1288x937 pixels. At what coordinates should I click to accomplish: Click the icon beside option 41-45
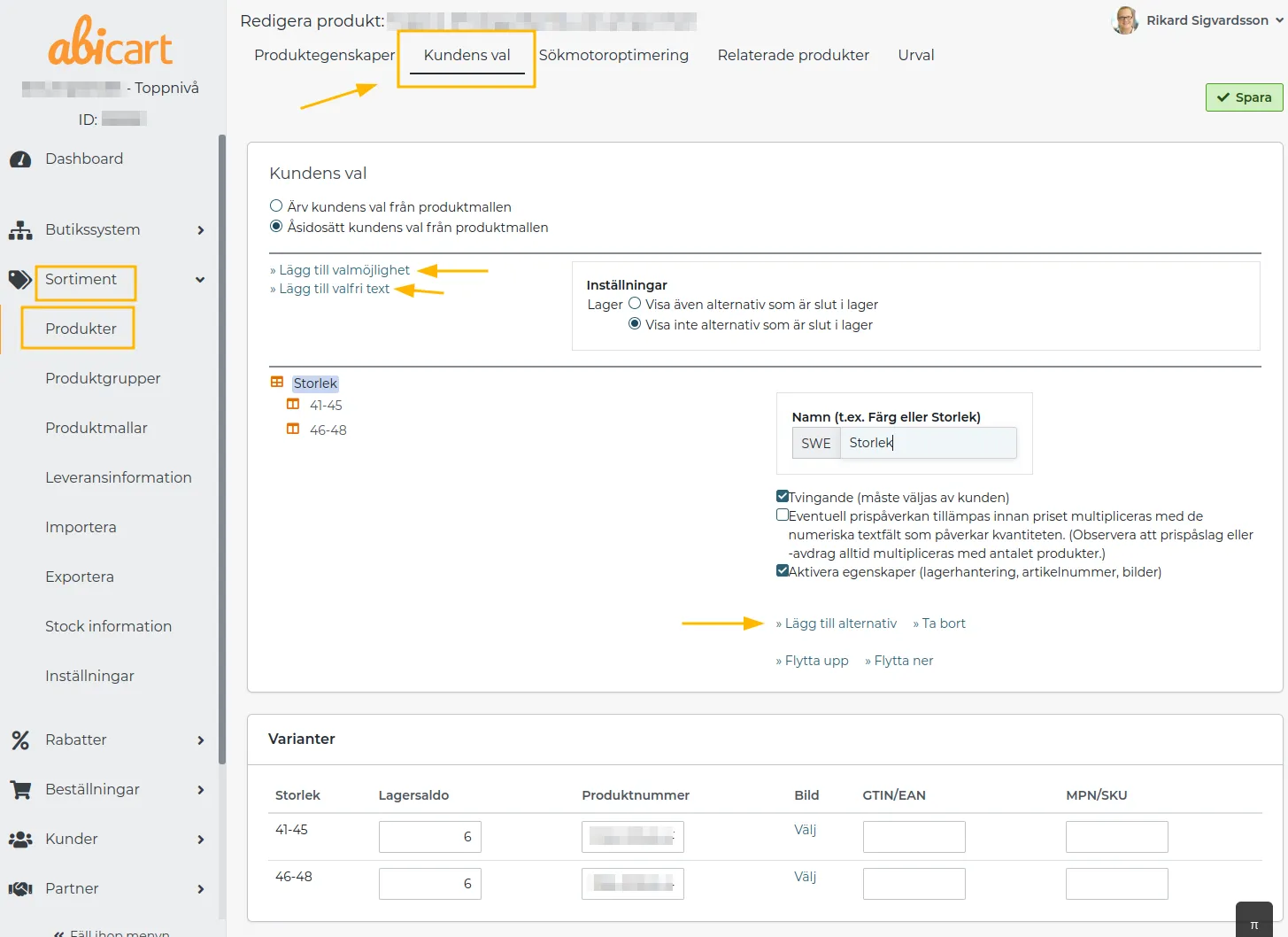coord(293,404)
